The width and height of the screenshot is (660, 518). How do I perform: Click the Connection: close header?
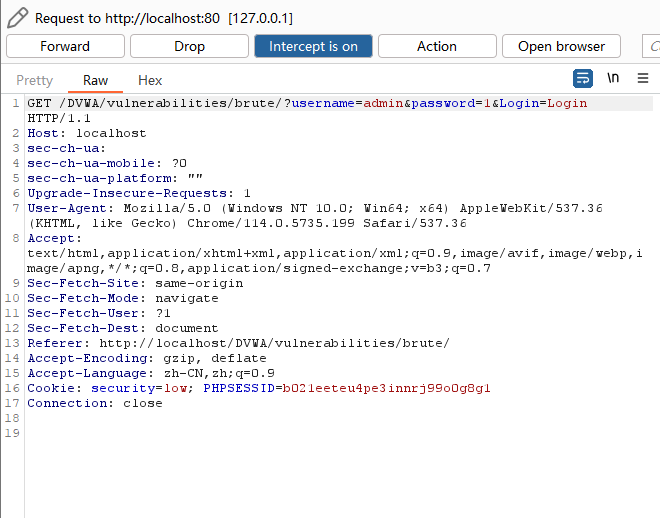click(95, 403)
